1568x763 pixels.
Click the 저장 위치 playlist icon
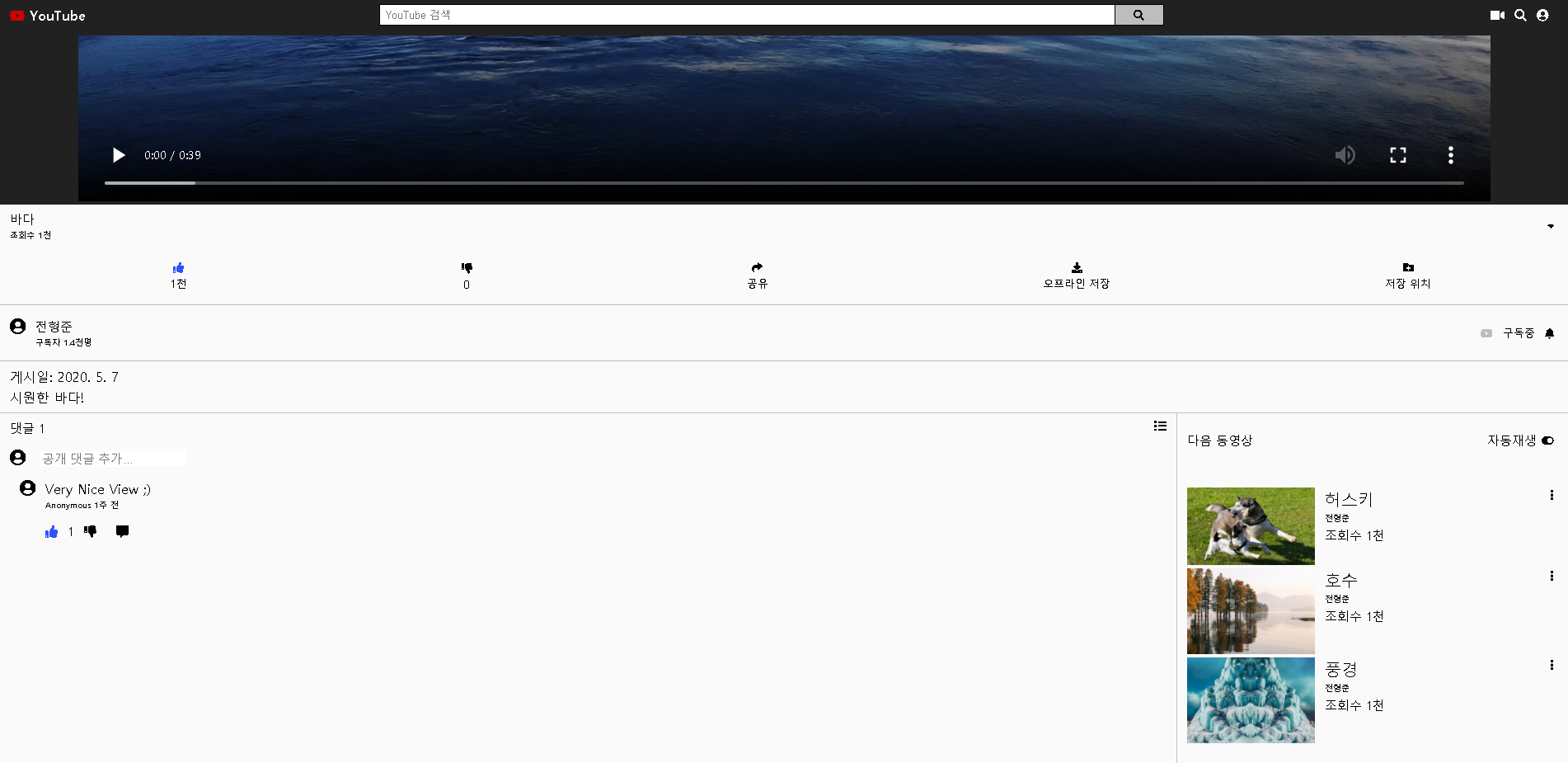(1407, 267)
